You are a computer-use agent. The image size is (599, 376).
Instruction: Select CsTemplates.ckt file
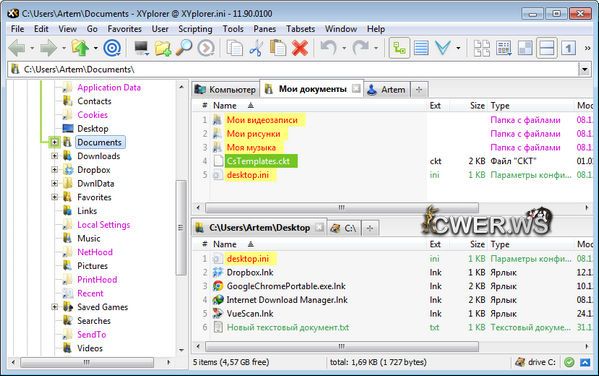pyautogui.click(x=258, y=161)
